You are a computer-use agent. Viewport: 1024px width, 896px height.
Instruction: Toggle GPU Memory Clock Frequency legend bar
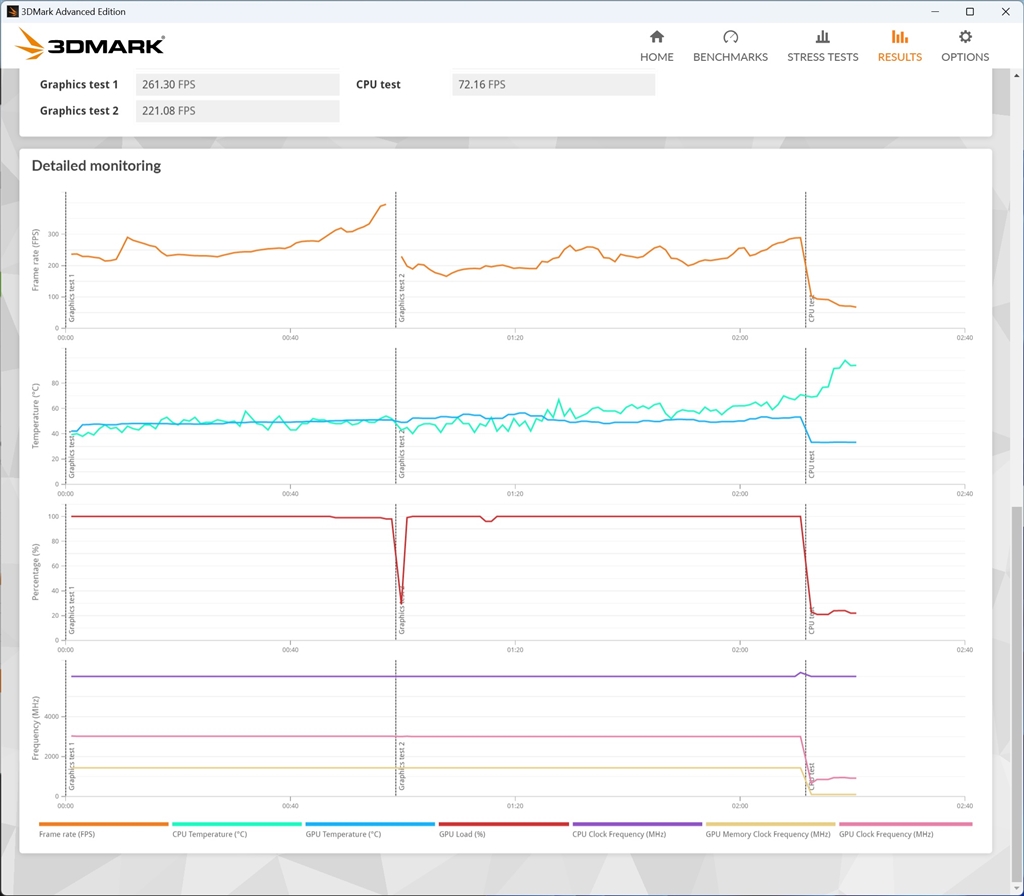click(x=771, y=824)
